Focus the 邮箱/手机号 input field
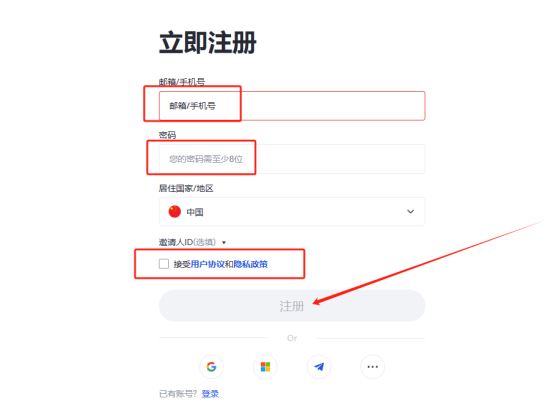 (292, 106)
